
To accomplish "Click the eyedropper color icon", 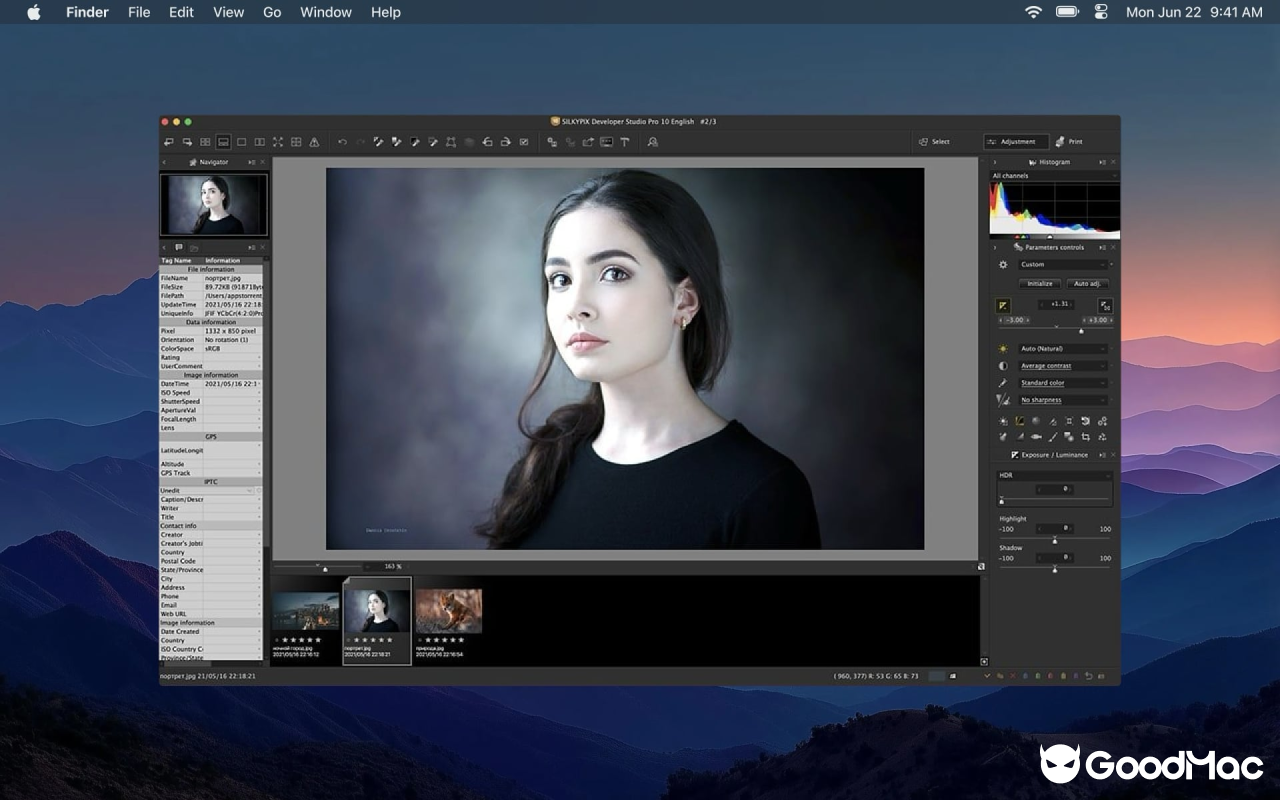I will (x=1003, y=383).
